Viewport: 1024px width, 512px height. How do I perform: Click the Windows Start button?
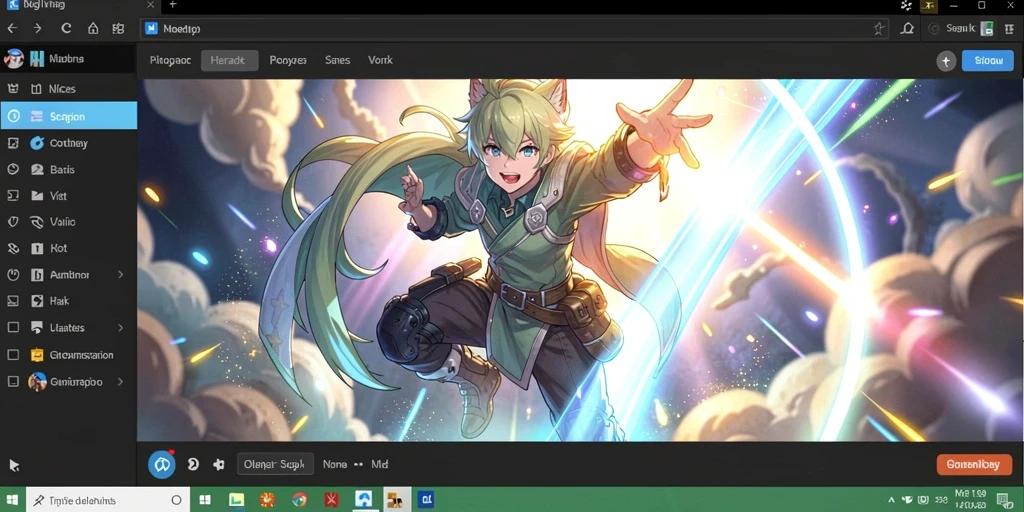coord(12,500)
